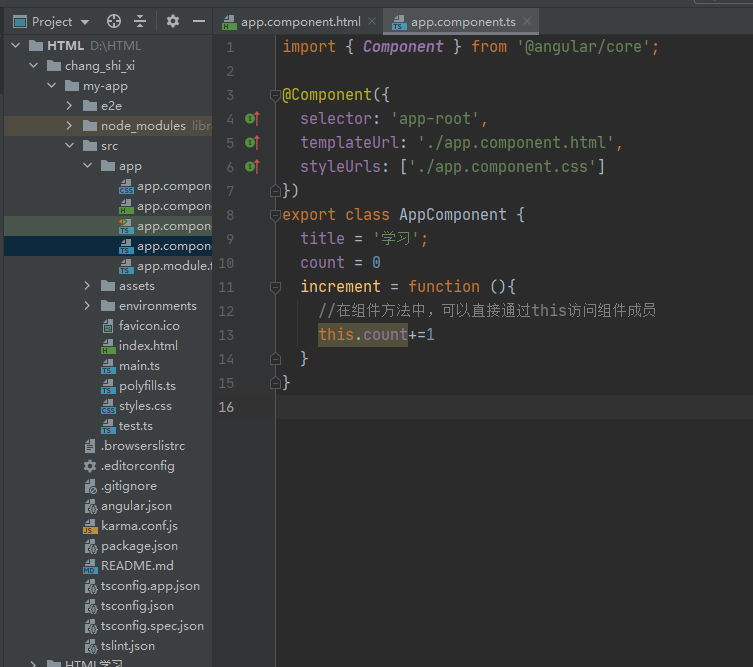The height and width of the screenshot is (667, 753).
Task: Open the Project view dropdown
Action: point(85,22)
